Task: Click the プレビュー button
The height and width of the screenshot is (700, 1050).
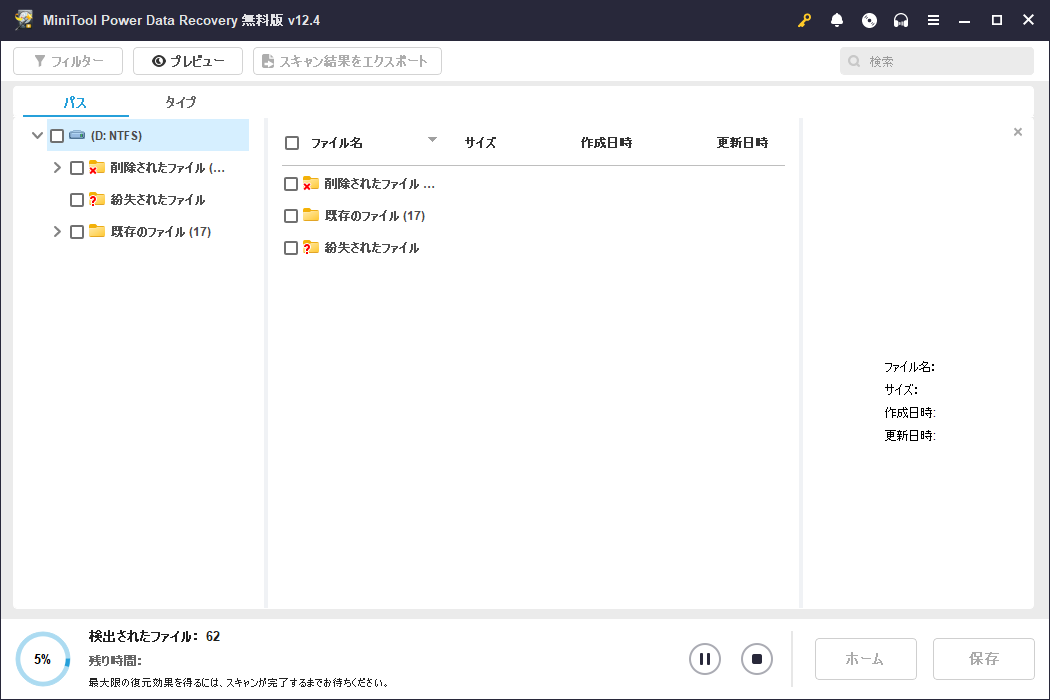Action: coord(187,60)
